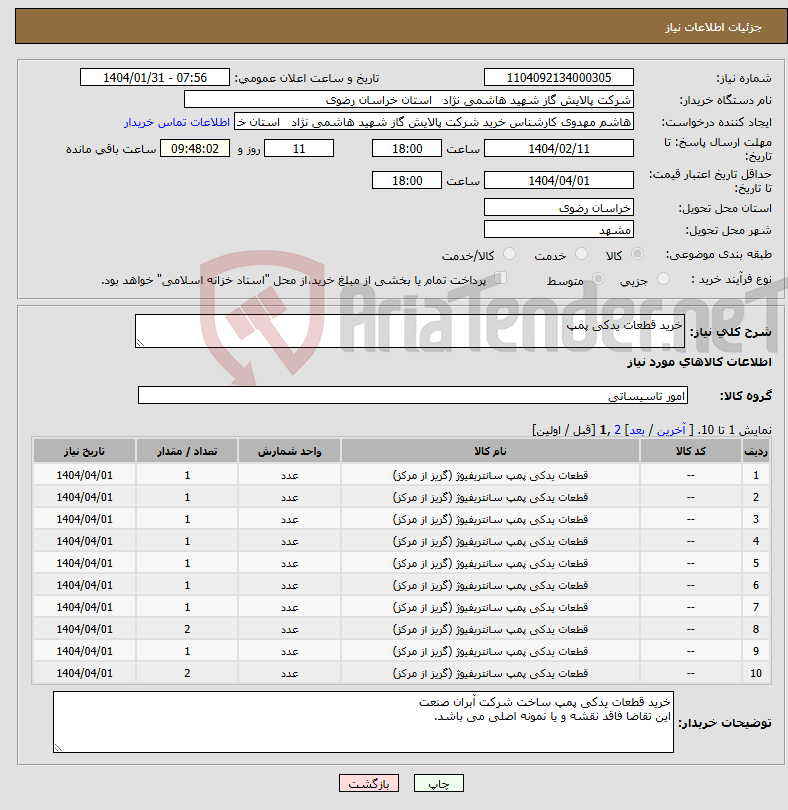Viewport: 788px width, 810px height.
Task: Click unit cell عدد in row 6
Action: (289, 585)
